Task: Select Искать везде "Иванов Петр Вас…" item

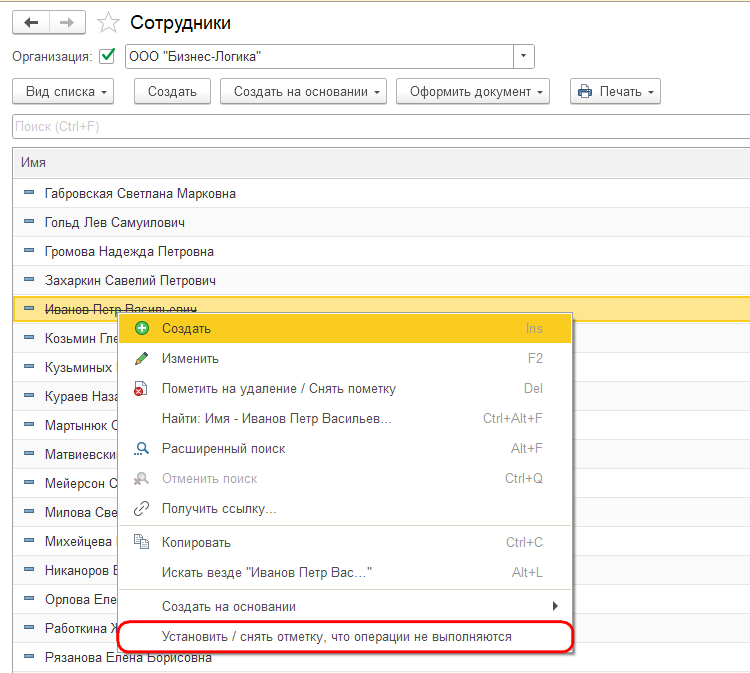Action: tap(345, 572)
